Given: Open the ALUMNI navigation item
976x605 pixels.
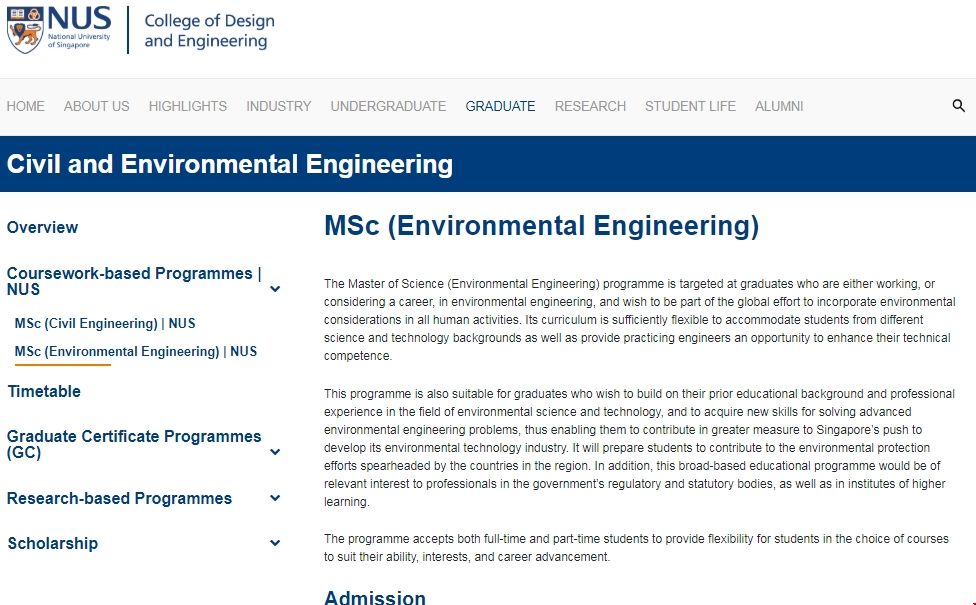Looking at the screenshot, I should [779, 106].
